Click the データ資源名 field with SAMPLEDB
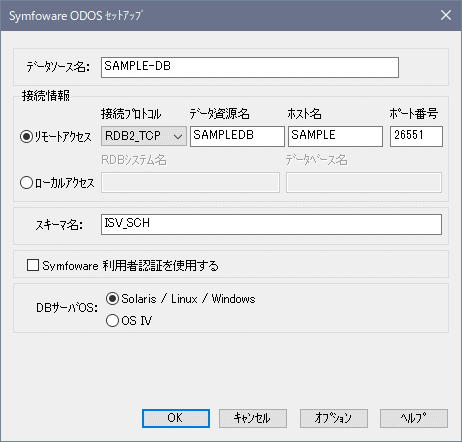 (237, 136)
